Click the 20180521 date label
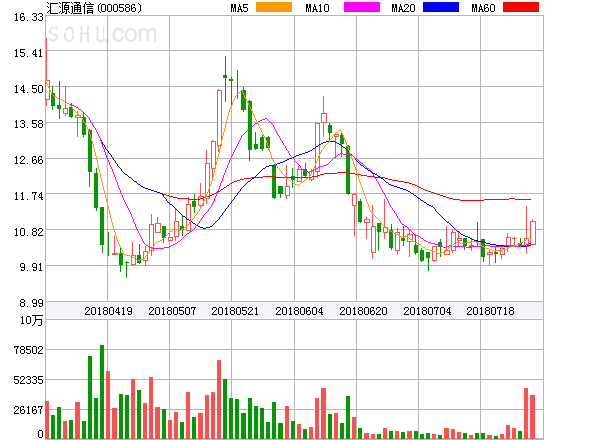 [x=235, y=311]
